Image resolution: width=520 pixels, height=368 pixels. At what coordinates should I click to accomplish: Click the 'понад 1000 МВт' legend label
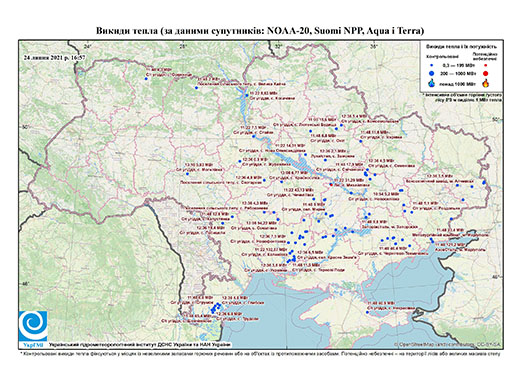(x=458, y=83)
